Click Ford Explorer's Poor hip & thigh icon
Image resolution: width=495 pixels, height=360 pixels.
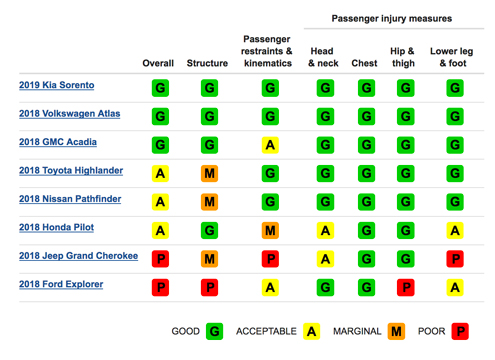(x=406, y=288)
